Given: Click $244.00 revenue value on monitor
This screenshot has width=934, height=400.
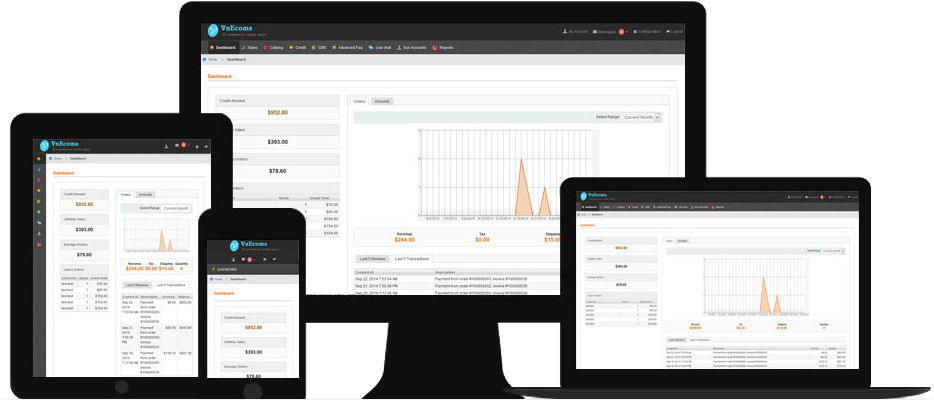Looking at the screenshot, I should pyautogui.click(x=404, y=239).
